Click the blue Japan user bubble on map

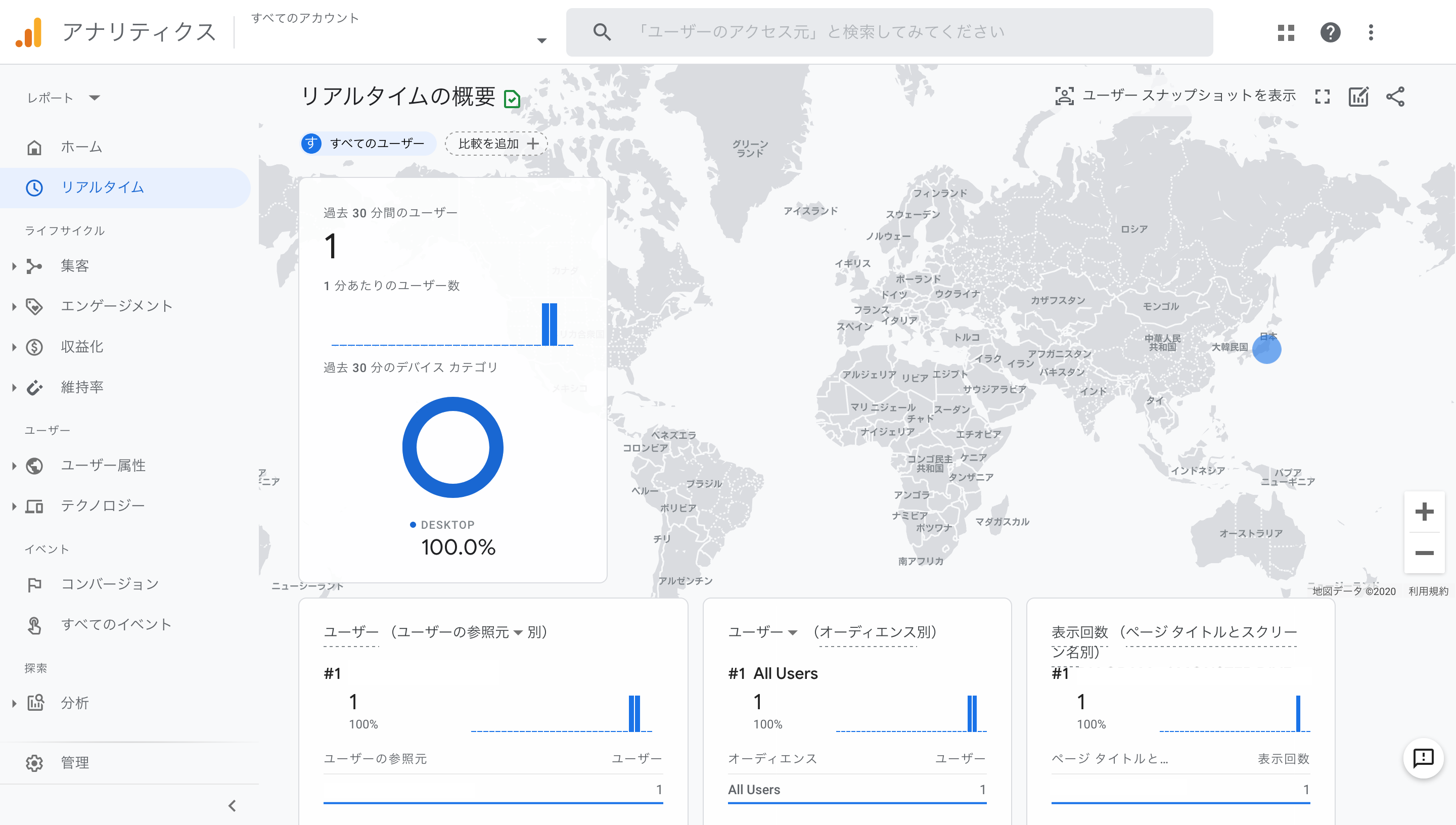(1266, 348)
